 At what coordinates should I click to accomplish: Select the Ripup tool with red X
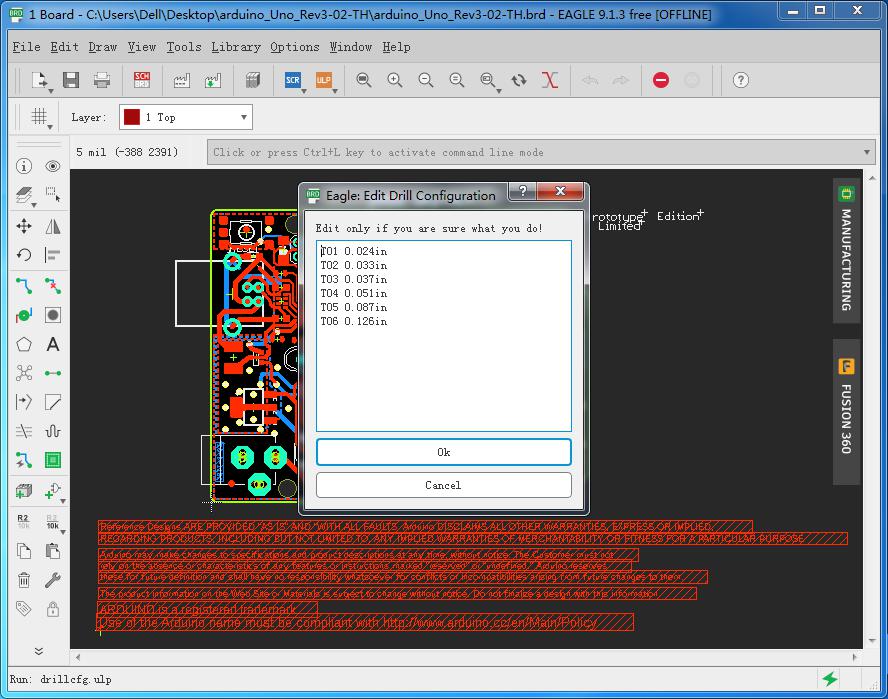(x=53, y=285)
